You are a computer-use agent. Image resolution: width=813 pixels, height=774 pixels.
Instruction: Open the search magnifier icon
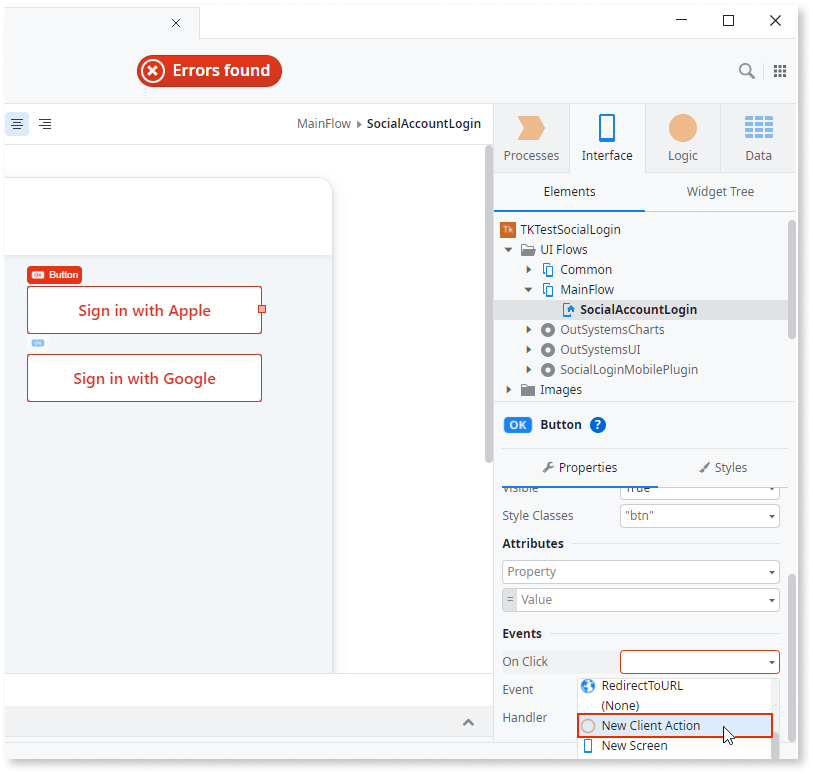coord(746,71)
